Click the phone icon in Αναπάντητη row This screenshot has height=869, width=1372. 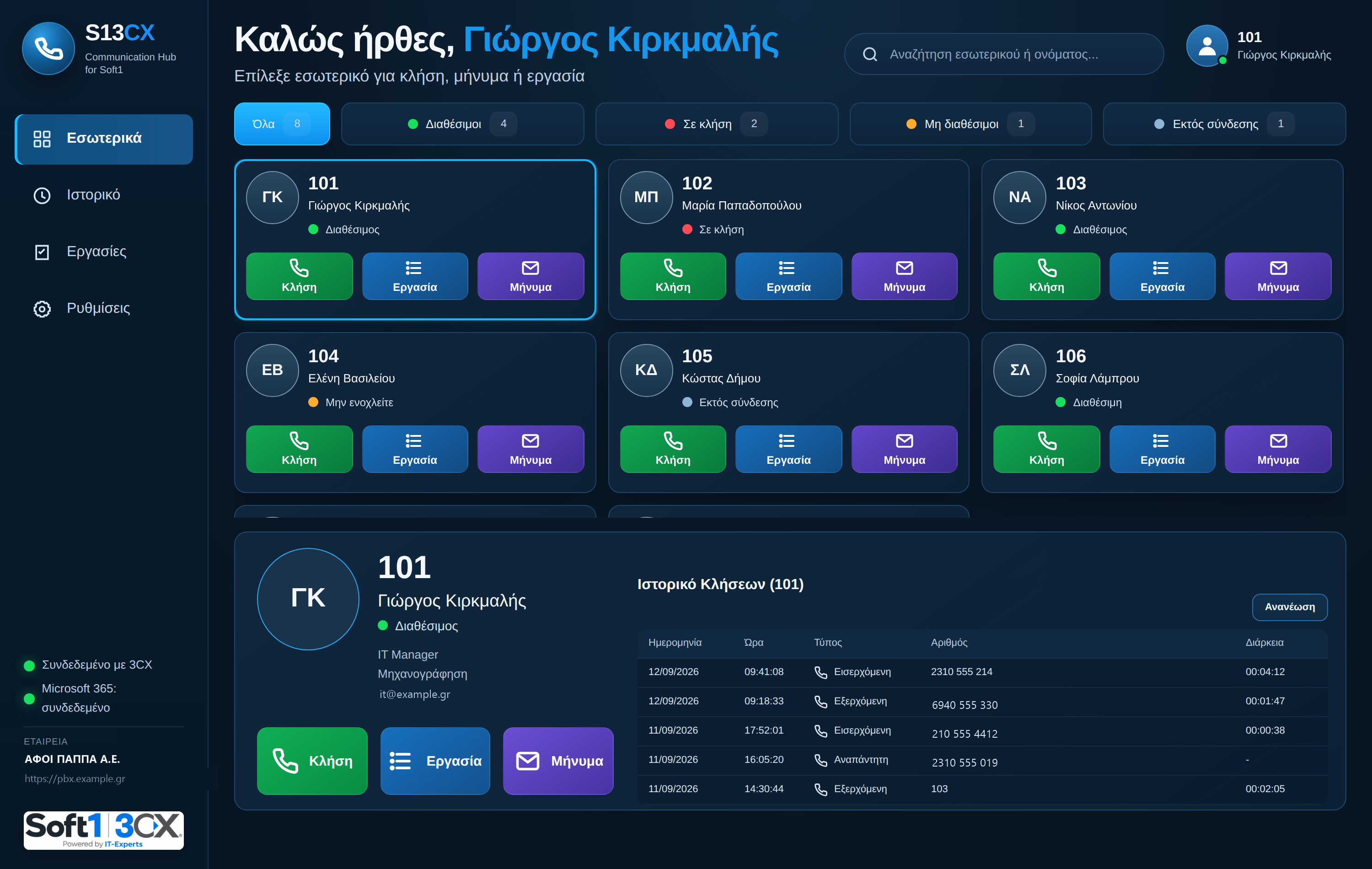(x=820, y=760)
